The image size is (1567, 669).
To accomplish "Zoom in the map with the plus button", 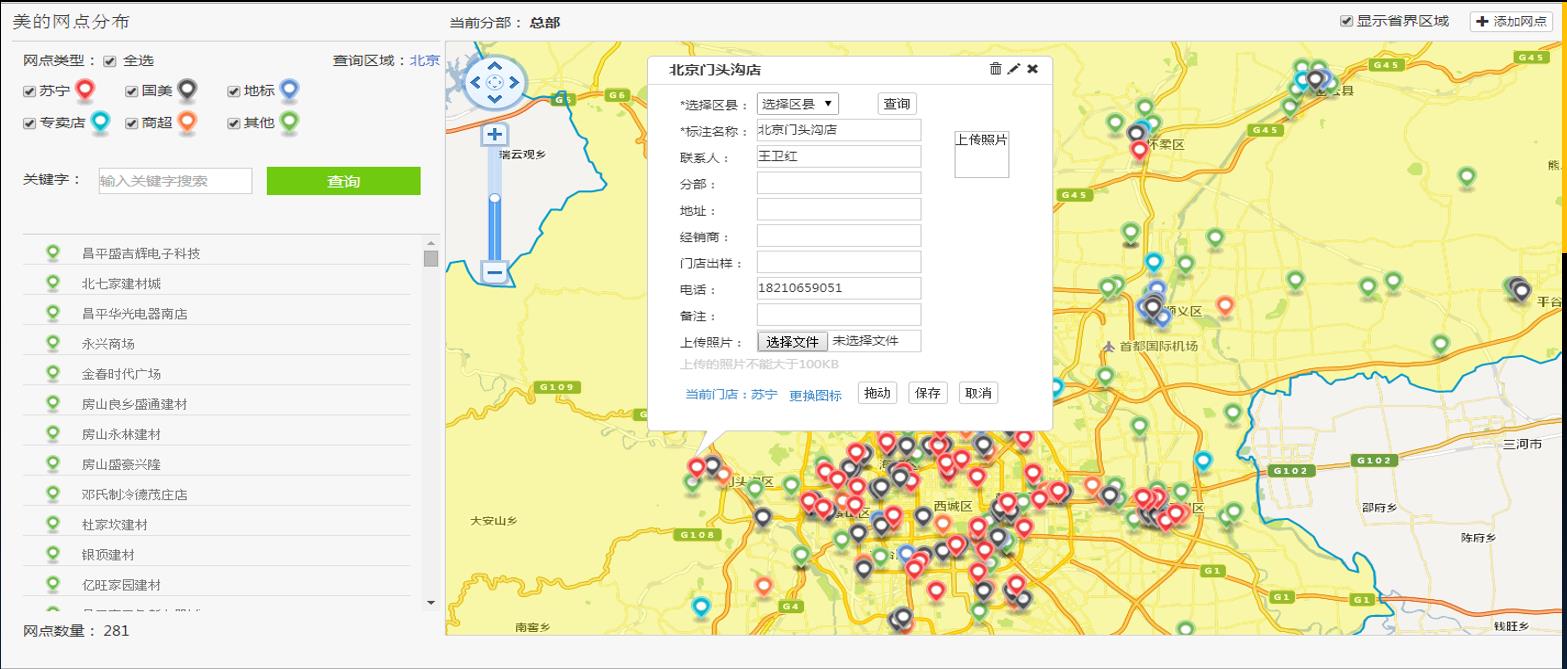I will [494, 134].
